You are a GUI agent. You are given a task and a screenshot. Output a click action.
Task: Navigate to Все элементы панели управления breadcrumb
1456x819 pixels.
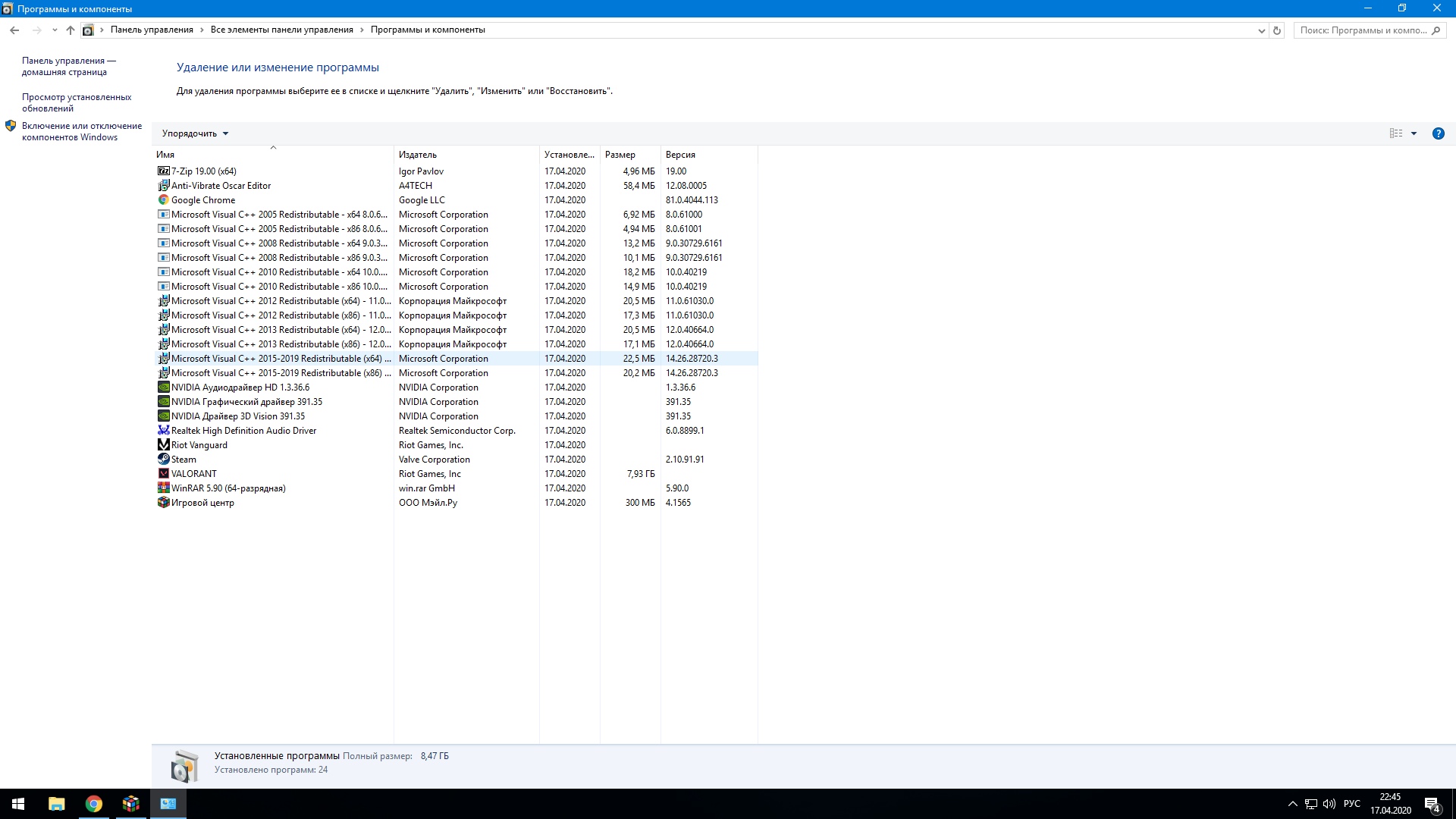click(x=282, y=30)
